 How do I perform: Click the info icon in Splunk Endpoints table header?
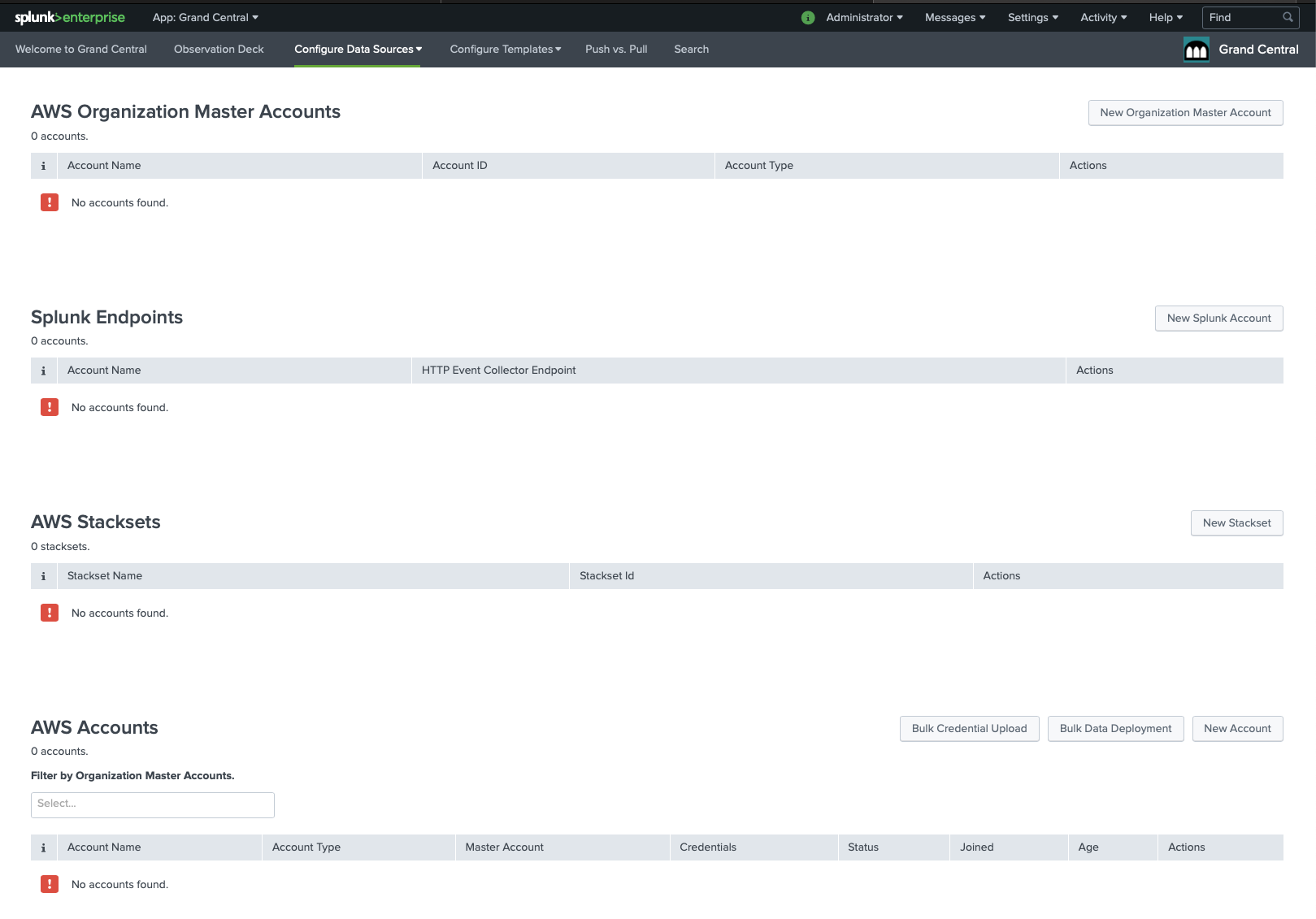[x=44, y=371]
